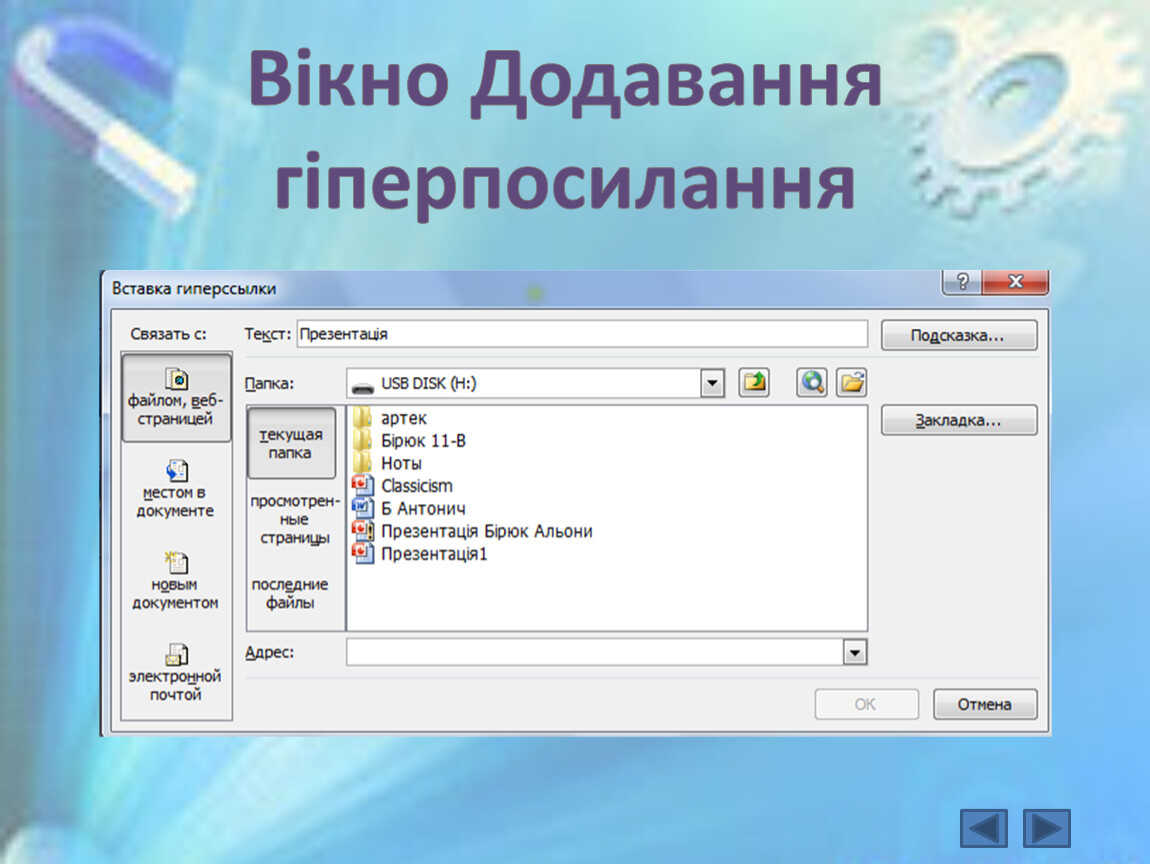Viewport: 1150px width, 864px height.
Task: Go to previous slide arrow
Action: click(x=984, y=828)
